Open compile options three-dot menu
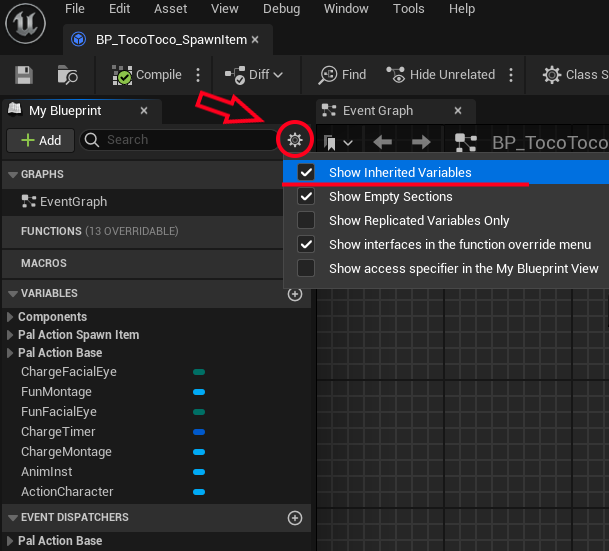This screenshot has height=551, width=609. (198, 75)
